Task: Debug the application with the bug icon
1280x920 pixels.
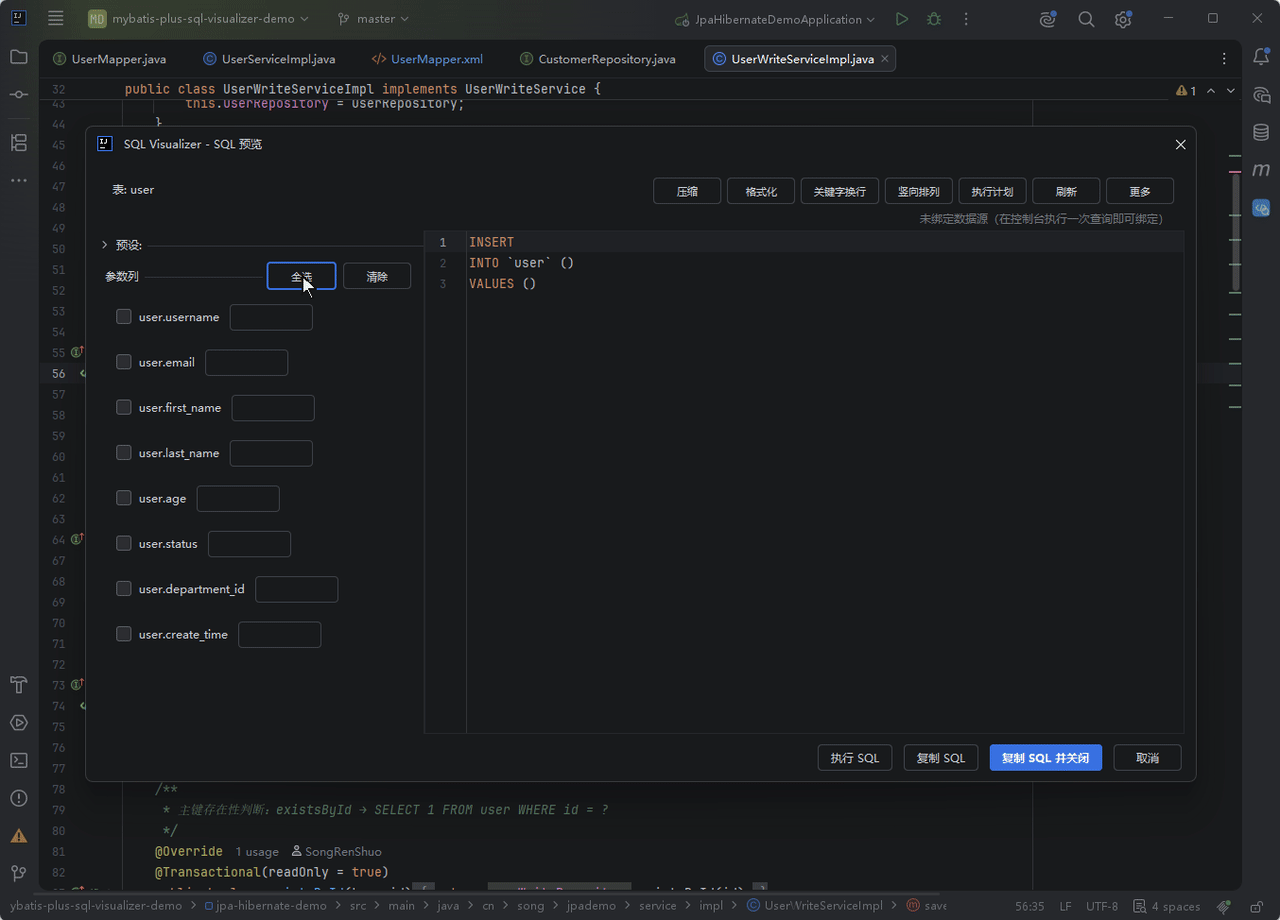Action: click(x=934, y=19)
